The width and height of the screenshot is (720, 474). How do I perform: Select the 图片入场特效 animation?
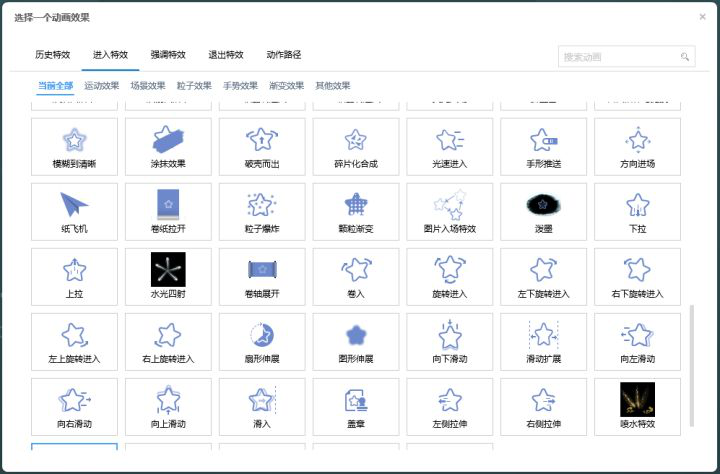coord(450,212)
